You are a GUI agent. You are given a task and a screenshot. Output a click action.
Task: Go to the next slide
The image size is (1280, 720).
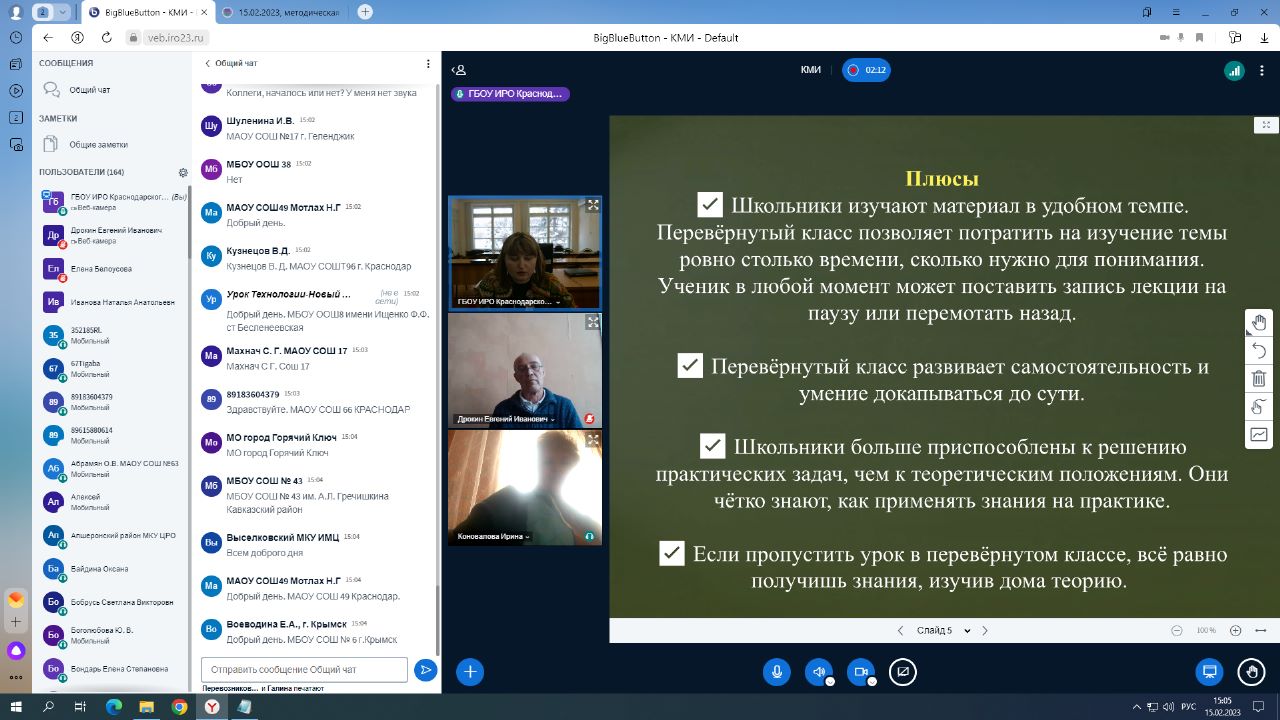985,631
